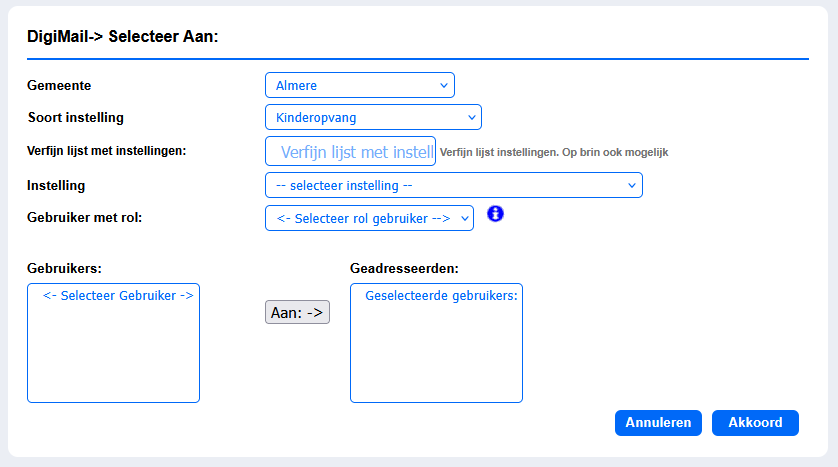
Task: Click the 'Op brin ook mogelijk' hint text
Action: pos(615,152)
